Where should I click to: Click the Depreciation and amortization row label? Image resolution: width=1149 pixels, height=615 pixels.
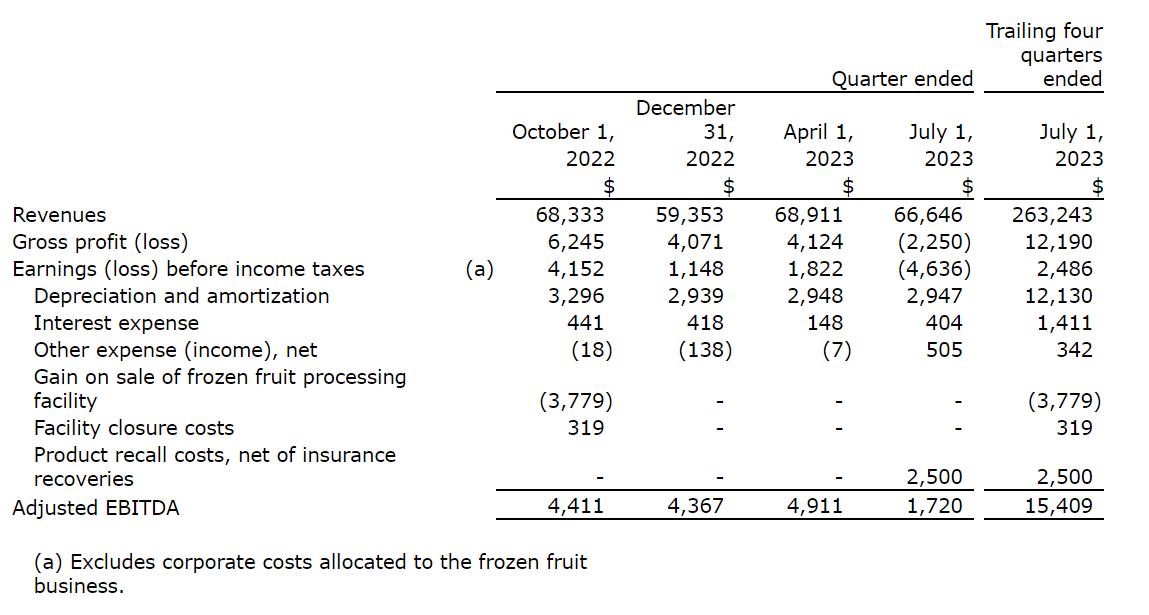pyautogui.click(x=181, y=296)
